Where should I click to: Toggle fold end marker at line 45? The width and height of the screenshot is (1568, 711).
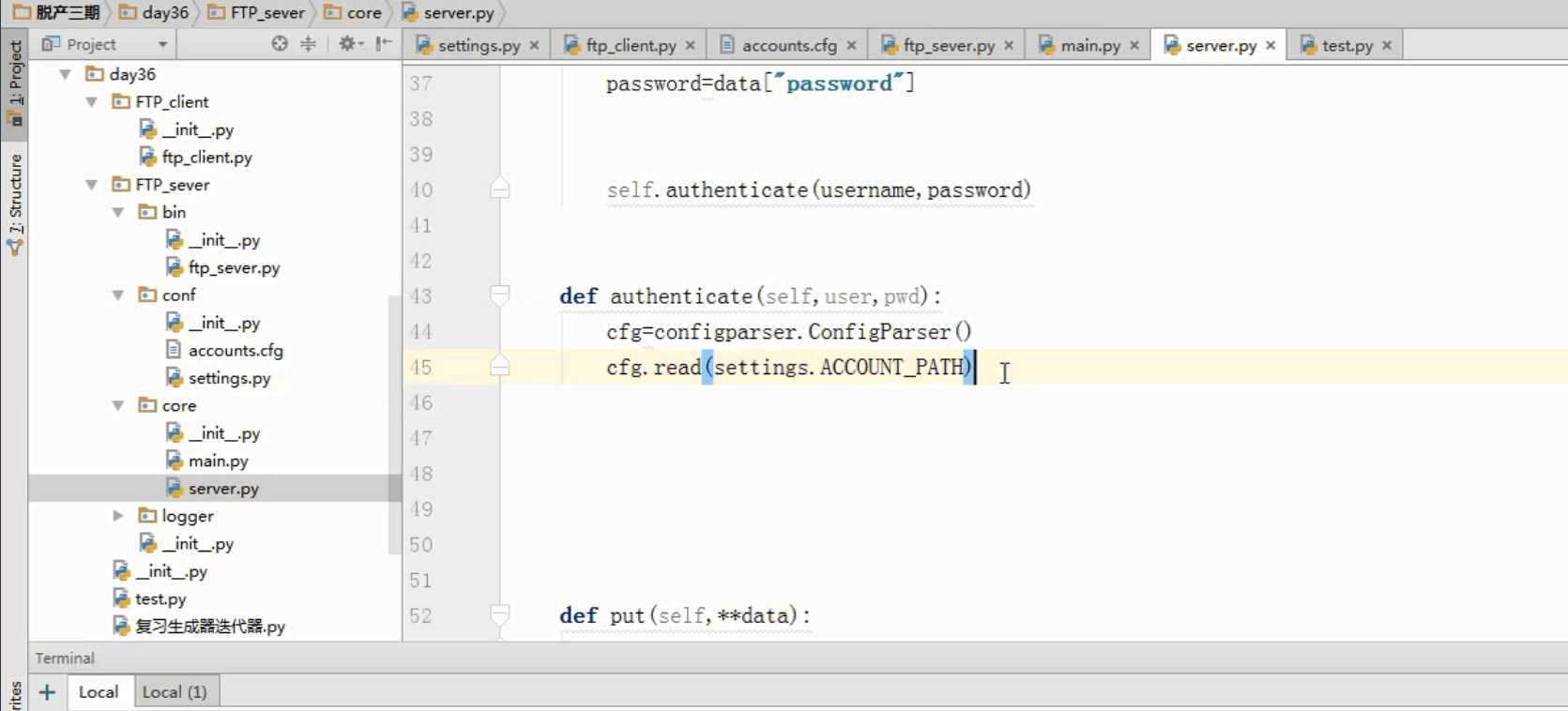coord(500,366)
